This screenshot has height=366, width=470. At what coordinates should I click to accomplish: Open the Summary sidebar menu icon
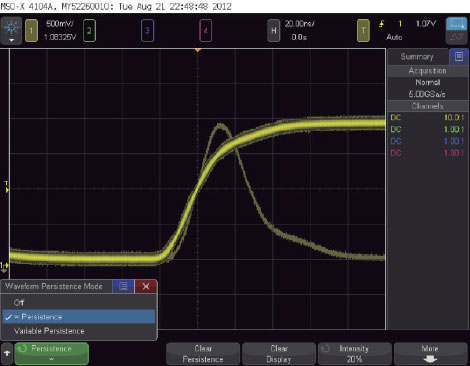tap(459, 57)
